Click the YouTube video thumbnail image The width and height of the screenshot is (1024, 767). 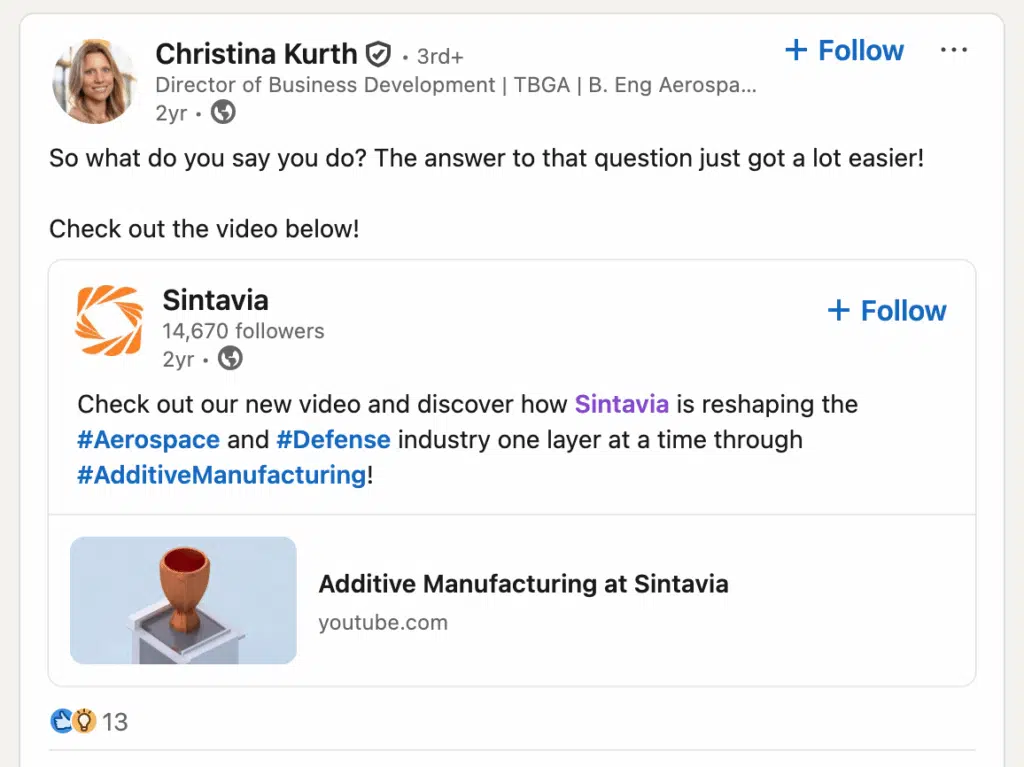[x=183, y=600]
